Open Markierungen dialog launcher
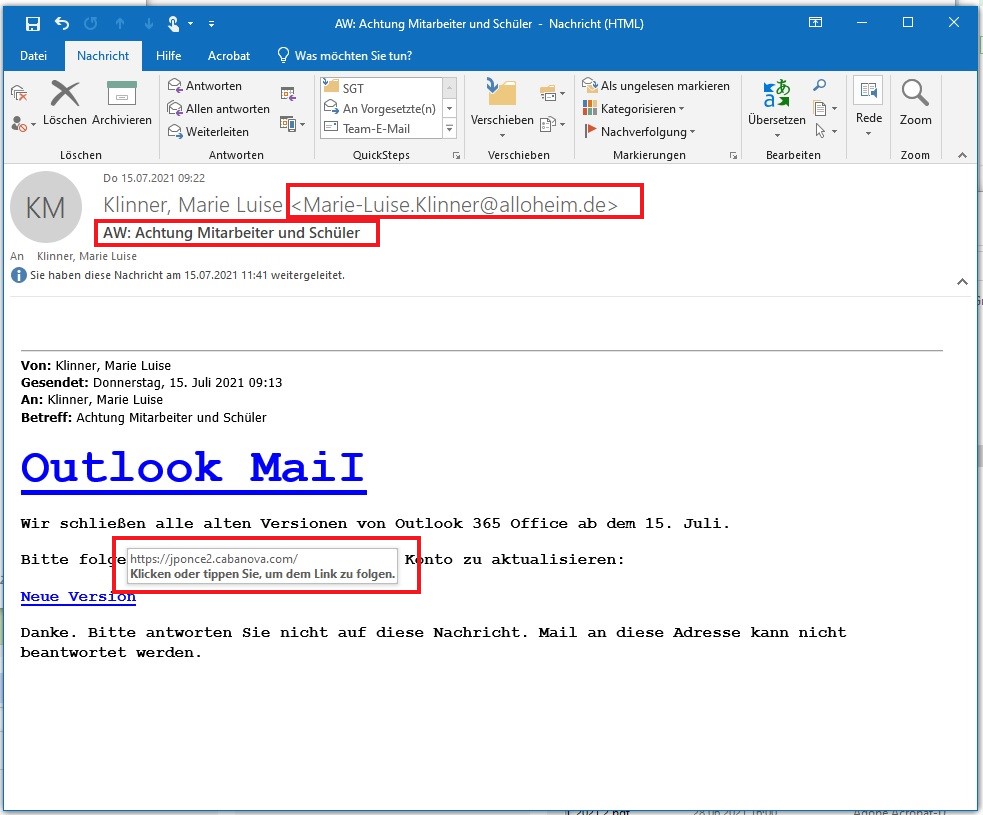The height and width of the screenshot is (815, 983). (733, 155)
